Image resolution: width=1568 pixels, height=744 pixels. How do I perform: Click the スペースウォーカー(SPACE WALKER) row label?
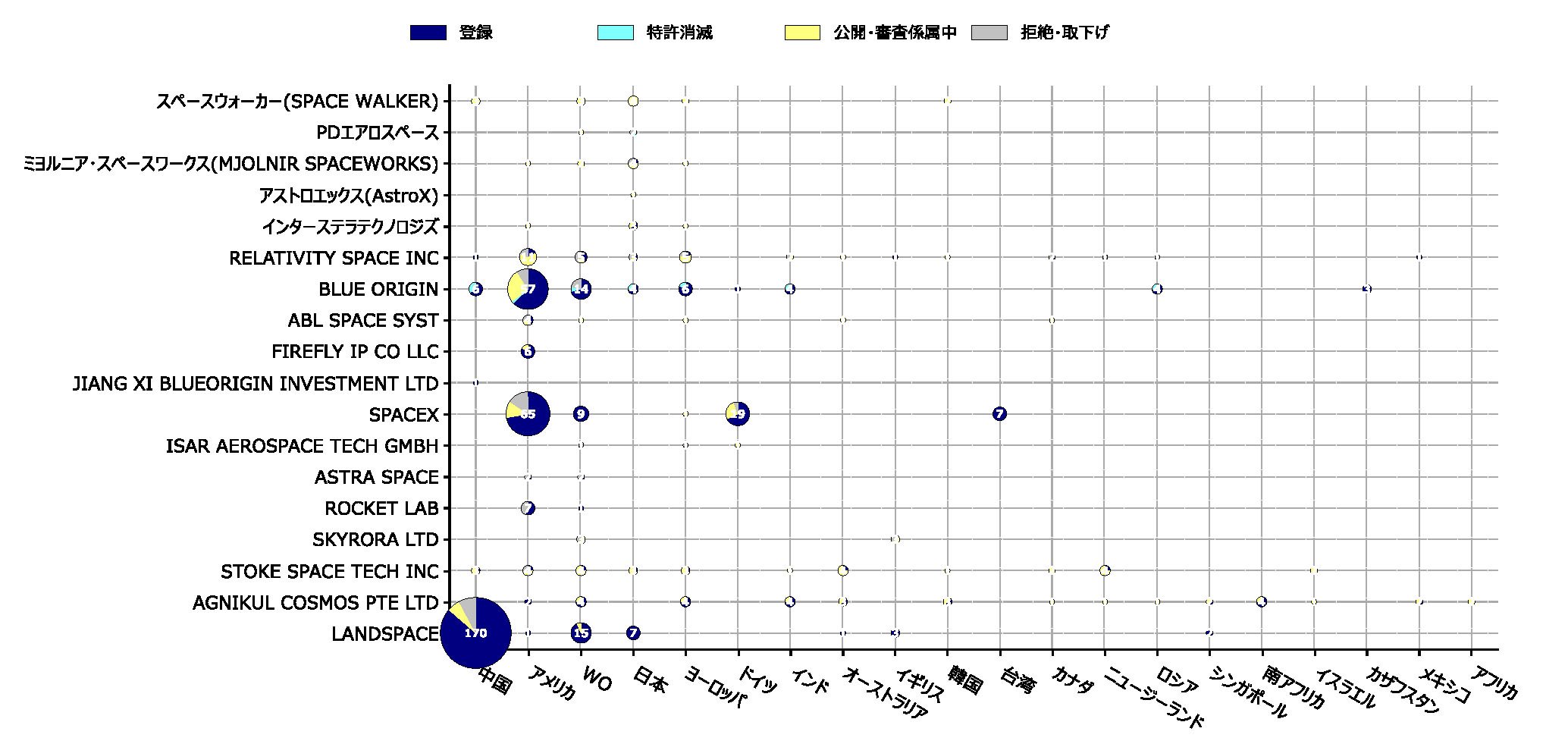click(x=297, y=102)
